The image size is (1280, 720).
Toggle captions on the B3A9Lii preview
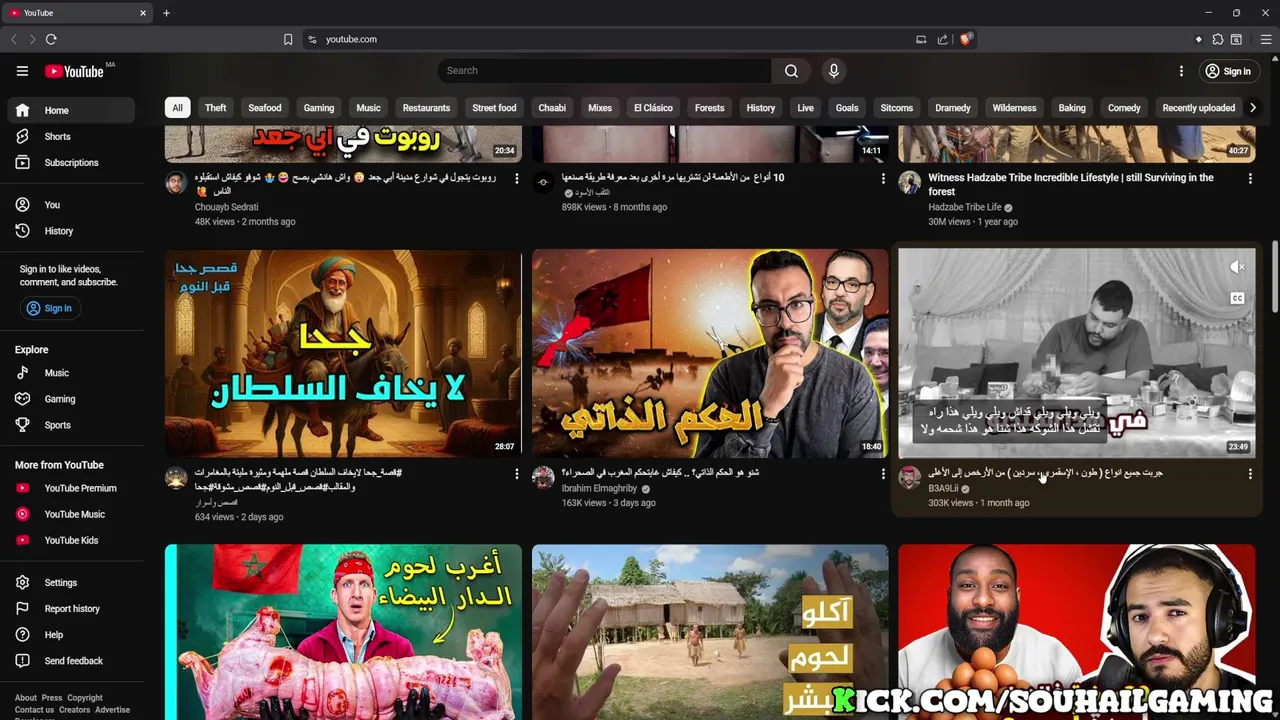(x=1237, y=298)
